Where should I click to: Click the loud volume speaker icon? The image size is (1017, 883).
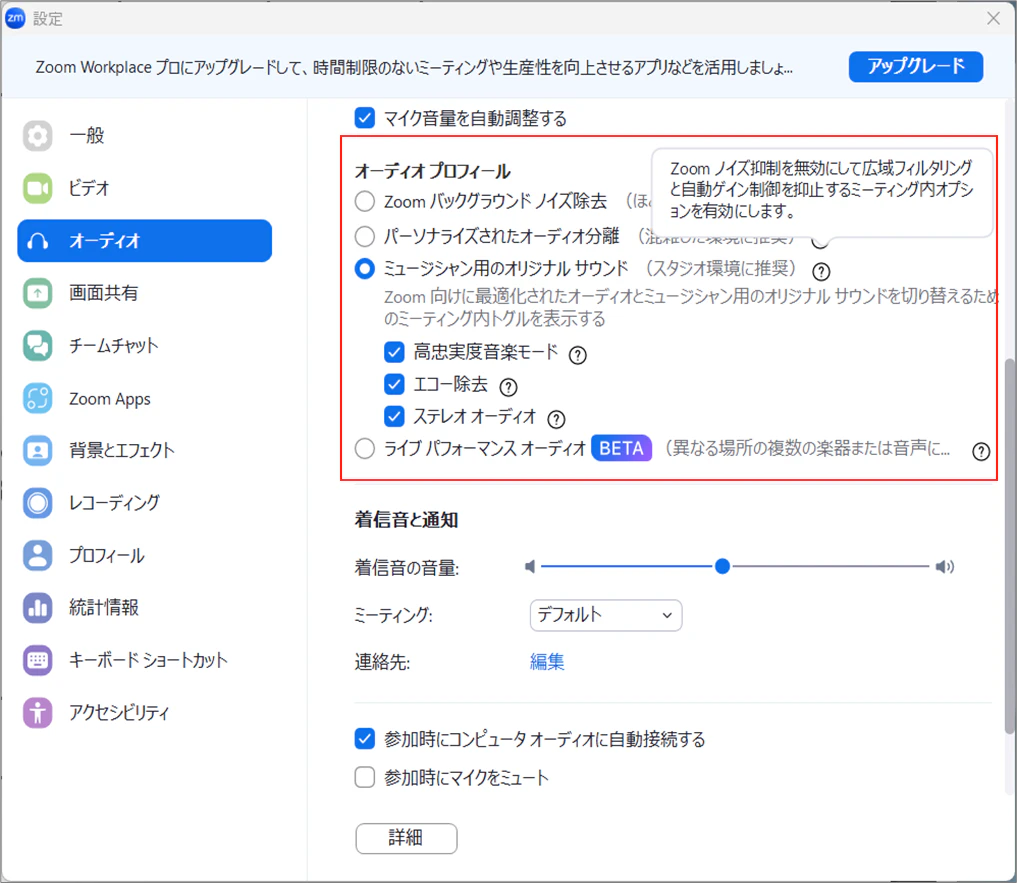point(945,567)
